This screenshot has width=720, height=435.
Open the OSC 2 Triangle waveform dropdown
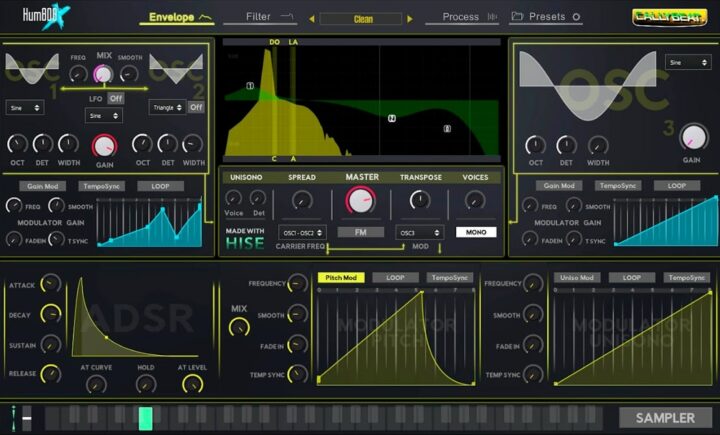(x=167, y=106)
